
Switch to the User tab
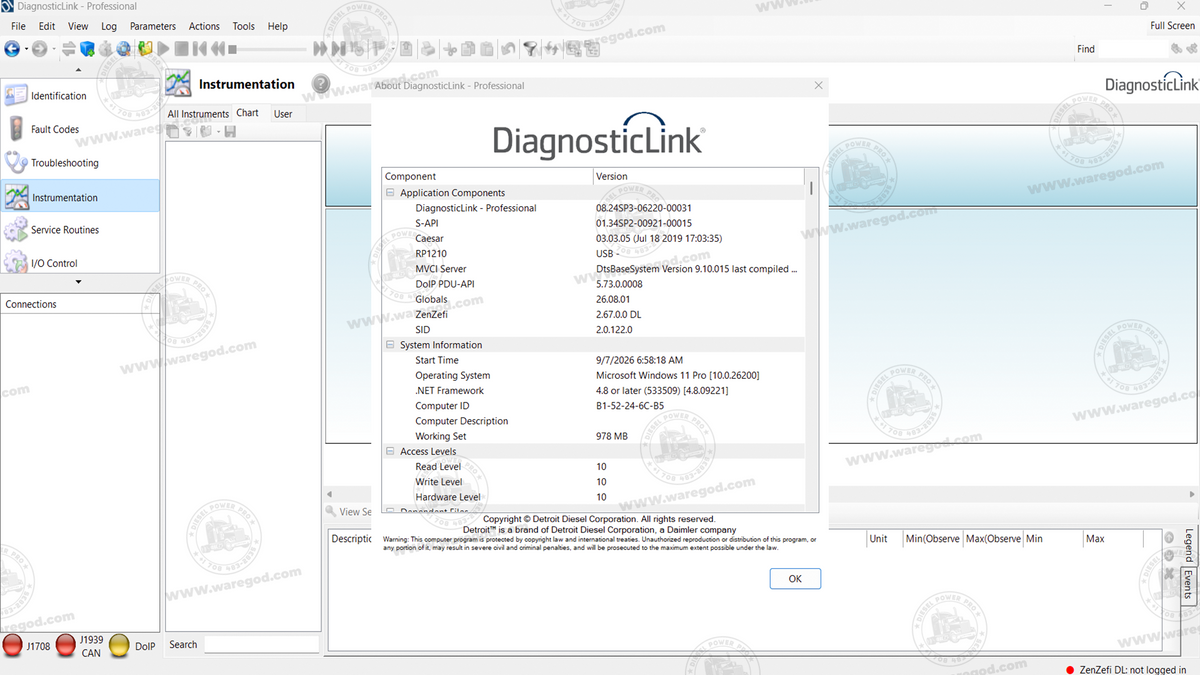click(x=283, y=114)
